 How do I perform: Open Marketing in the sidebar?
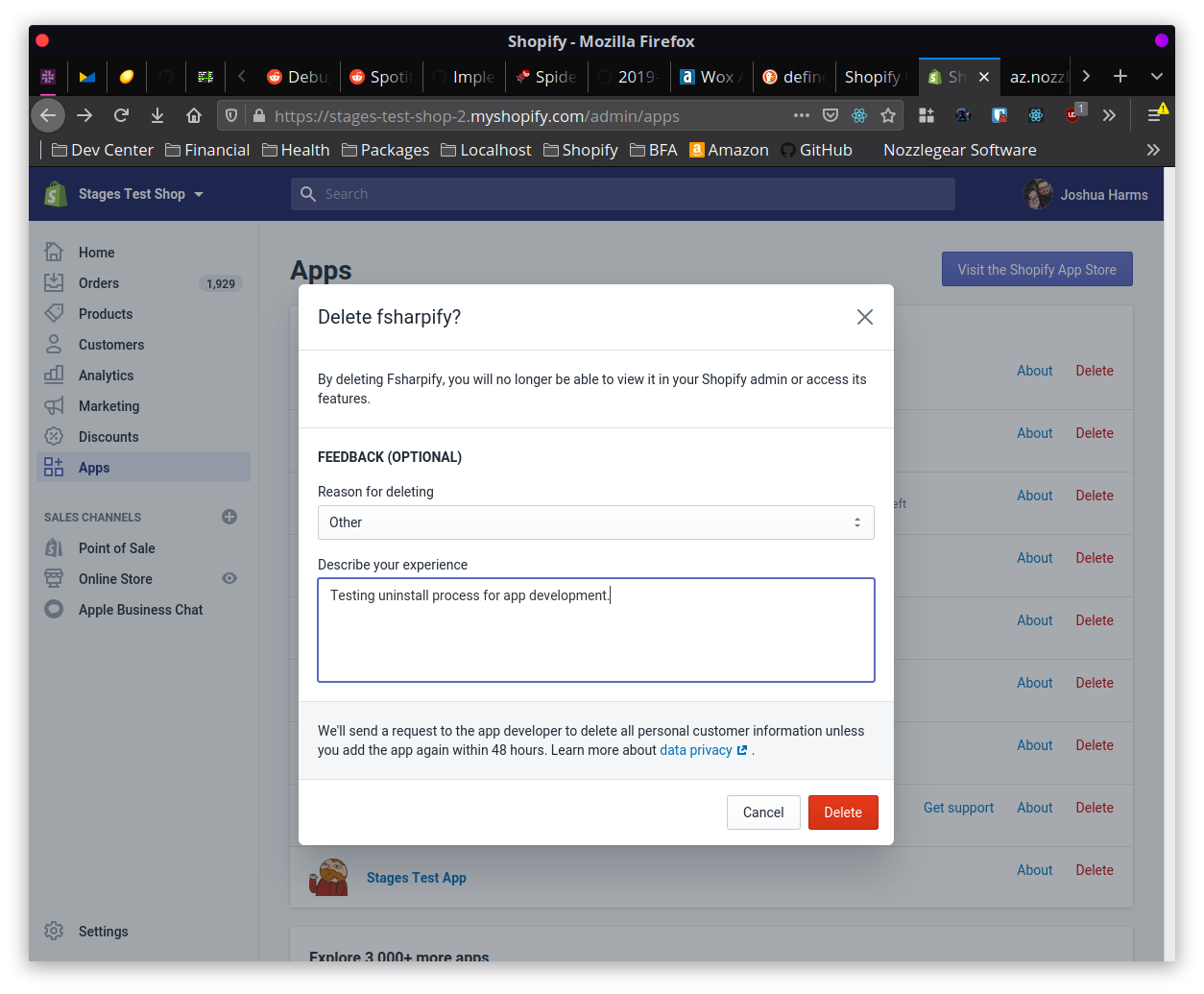click(x=108, y=406)
